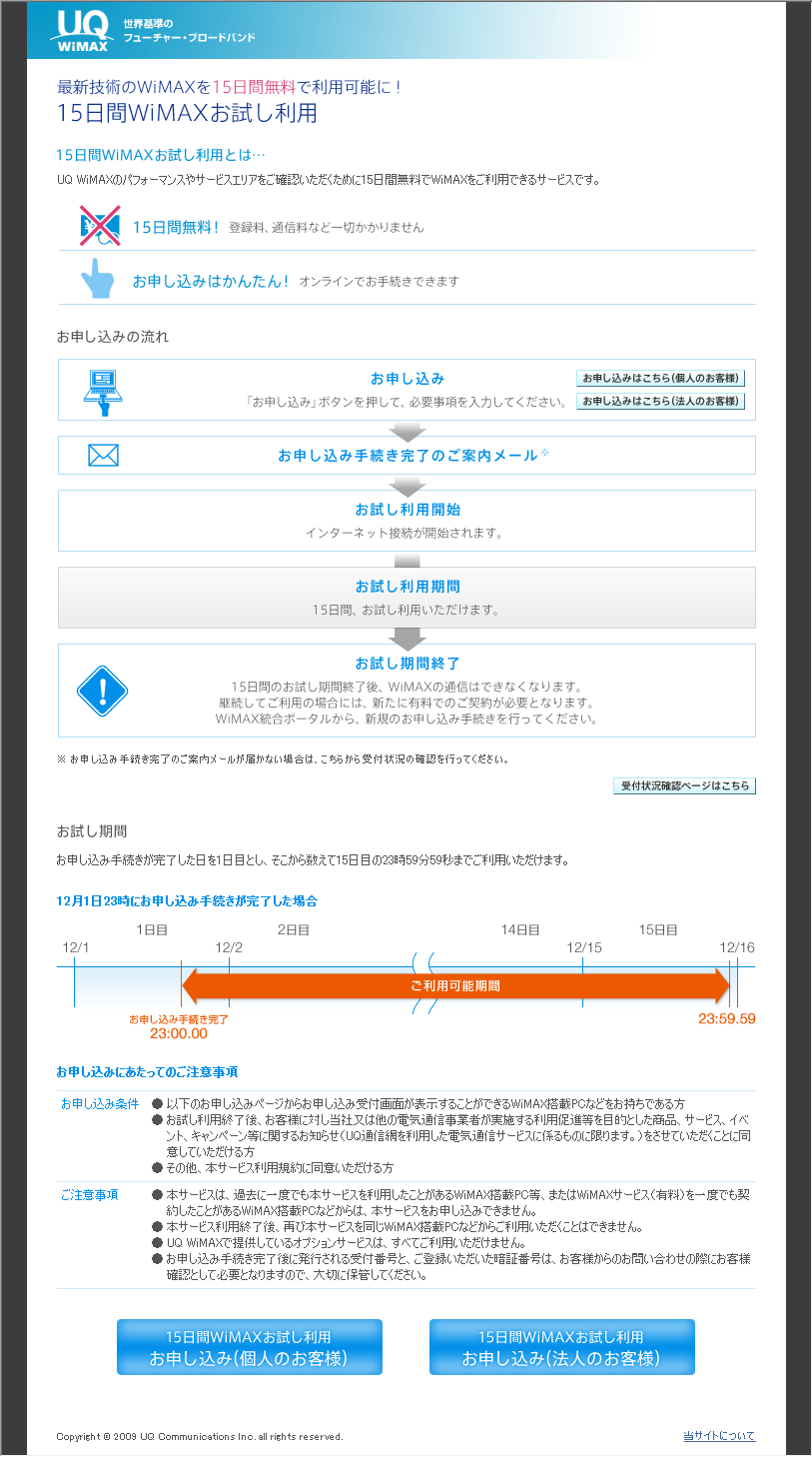Click the pointing hand icon beside お申し込みはかんたん
The width and height of the screenshot is (812, 1457).
[x=98, y=279]
